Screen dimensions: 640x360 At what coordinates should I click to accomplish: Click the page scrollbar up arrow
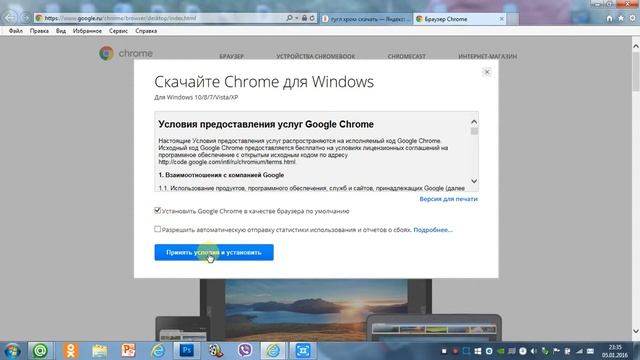(636, 46)
